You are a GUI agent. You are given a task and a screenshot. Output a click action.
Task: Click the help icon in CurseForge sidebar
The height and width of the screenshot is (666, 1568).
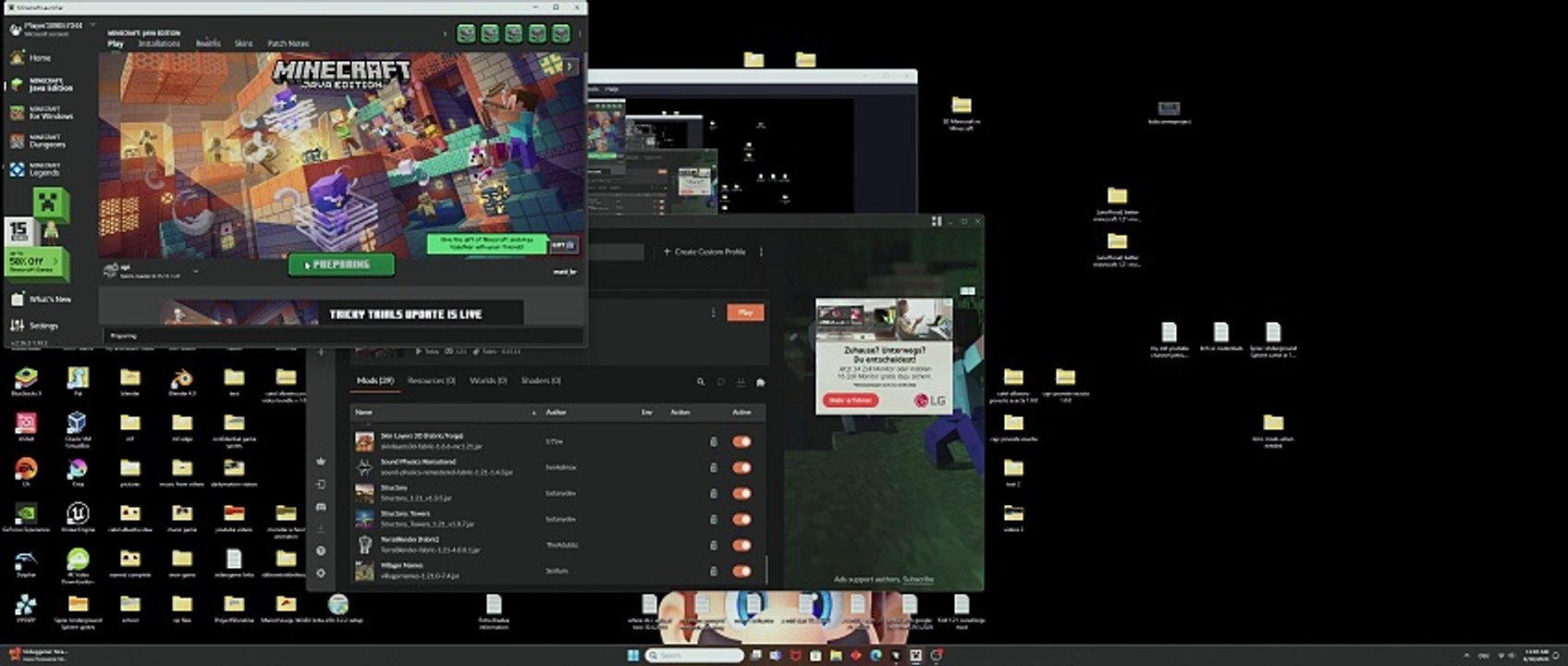pos(321,551)
